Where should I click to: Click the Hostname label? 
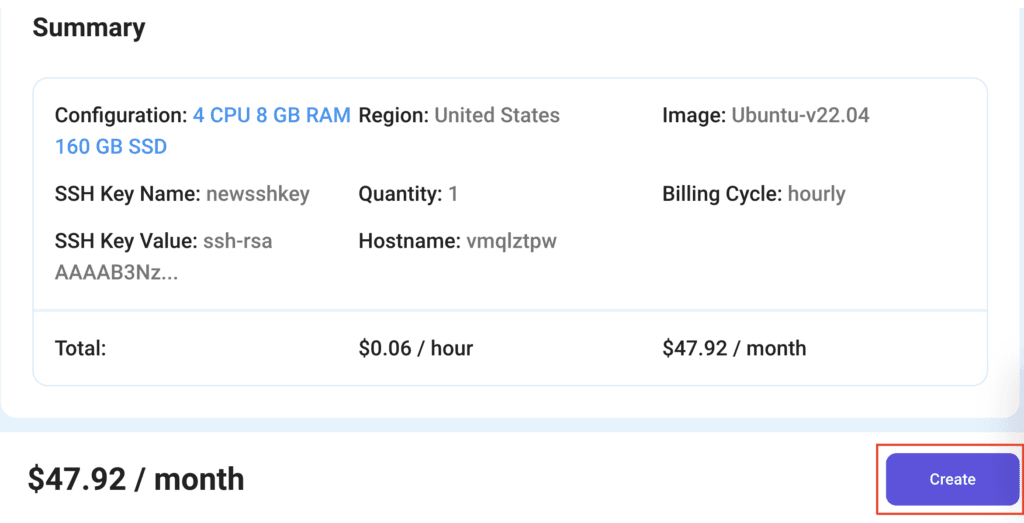[x=409, y=241]
